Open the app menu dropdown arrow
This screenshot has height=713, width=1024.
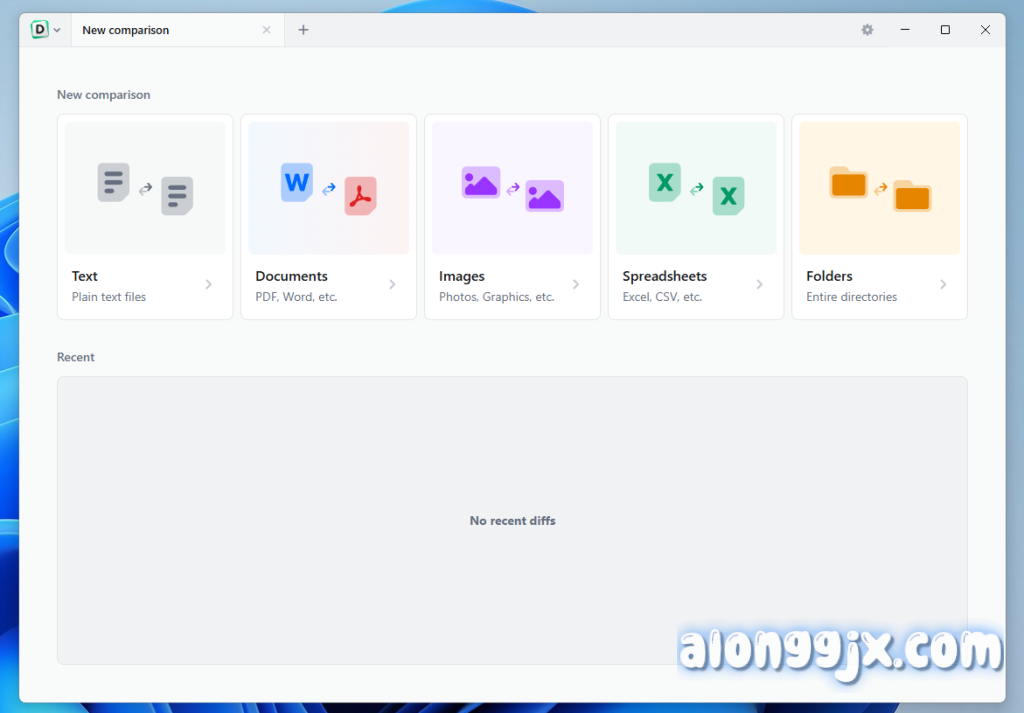coord(57,30)
